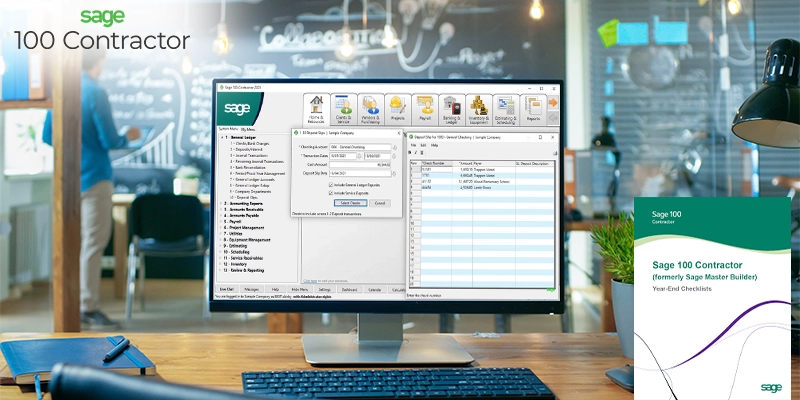Open the Banking & Ledger icon tab
Image resolution: width=800 pixels, height=400 pixels.
click(x=452, y=105)
